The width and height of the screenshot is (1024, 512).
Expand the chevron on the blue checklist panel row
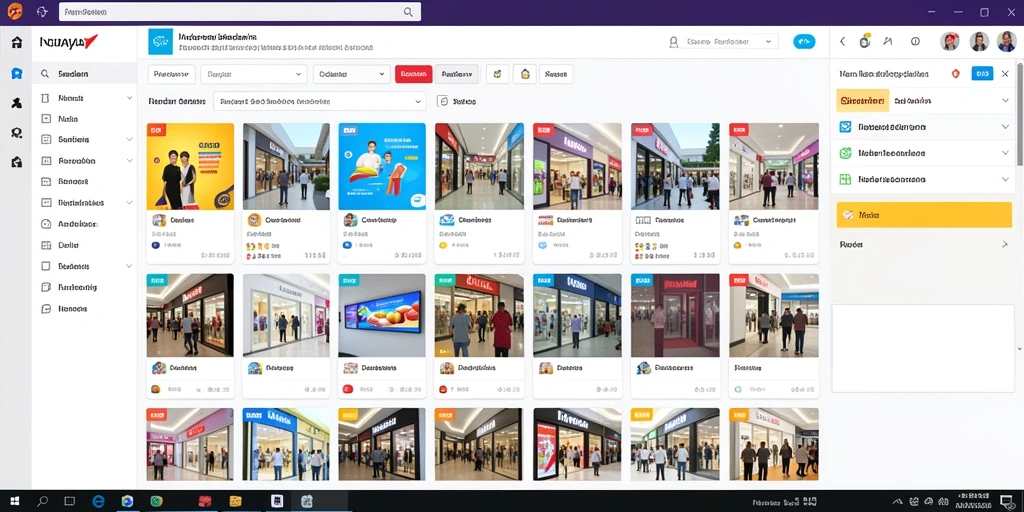(x=1005, y=127)
